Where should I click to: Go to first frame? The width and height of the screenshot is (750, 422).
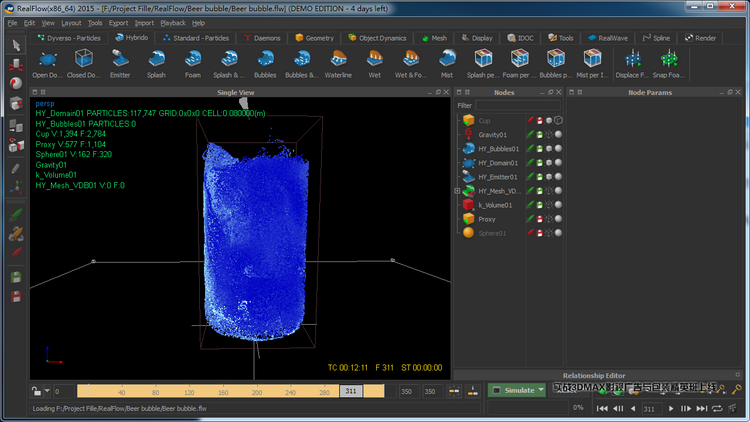[602, 408]
